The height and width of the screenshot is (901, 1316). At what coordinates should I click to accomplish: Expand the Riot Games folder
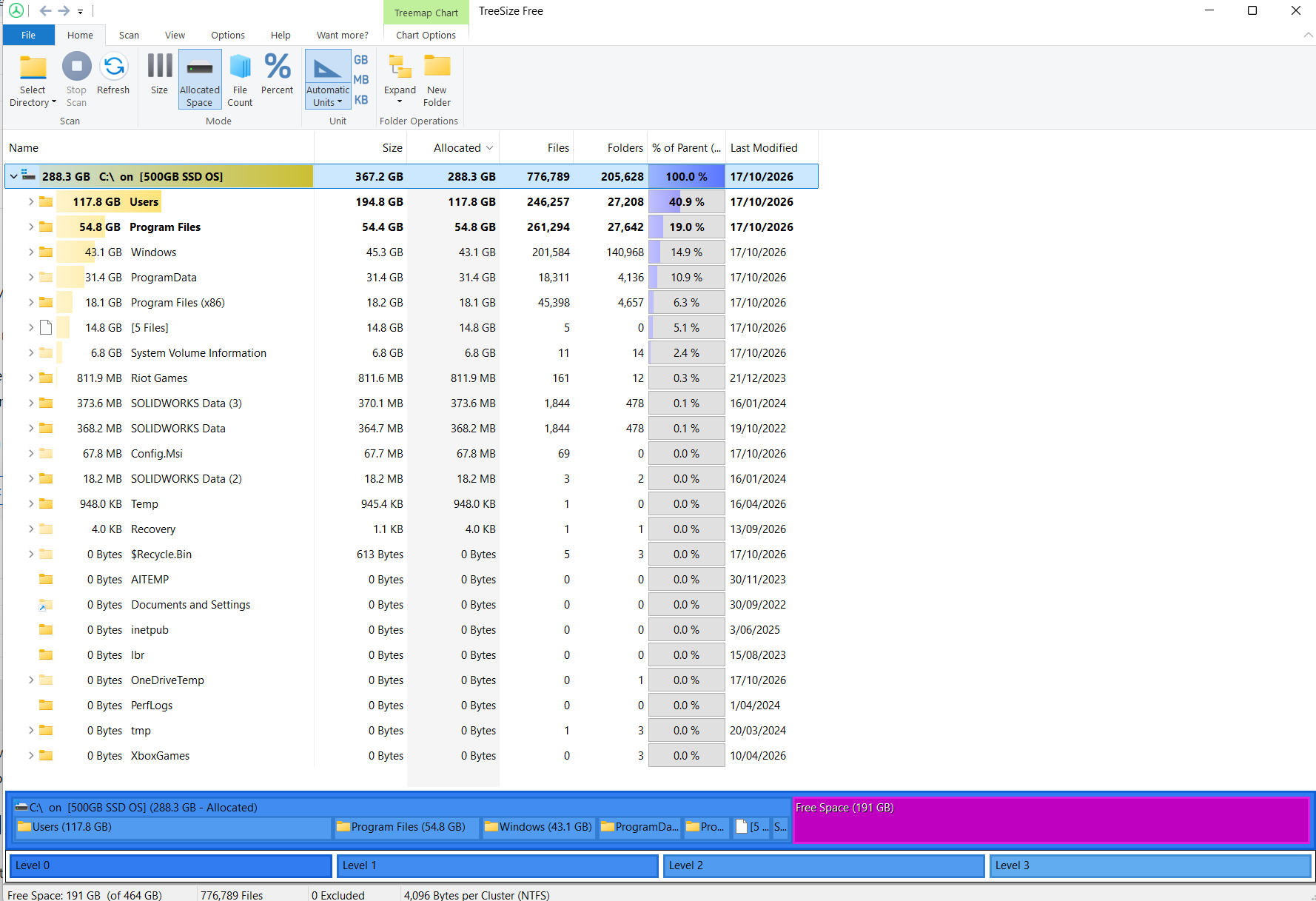pos(30,378)
